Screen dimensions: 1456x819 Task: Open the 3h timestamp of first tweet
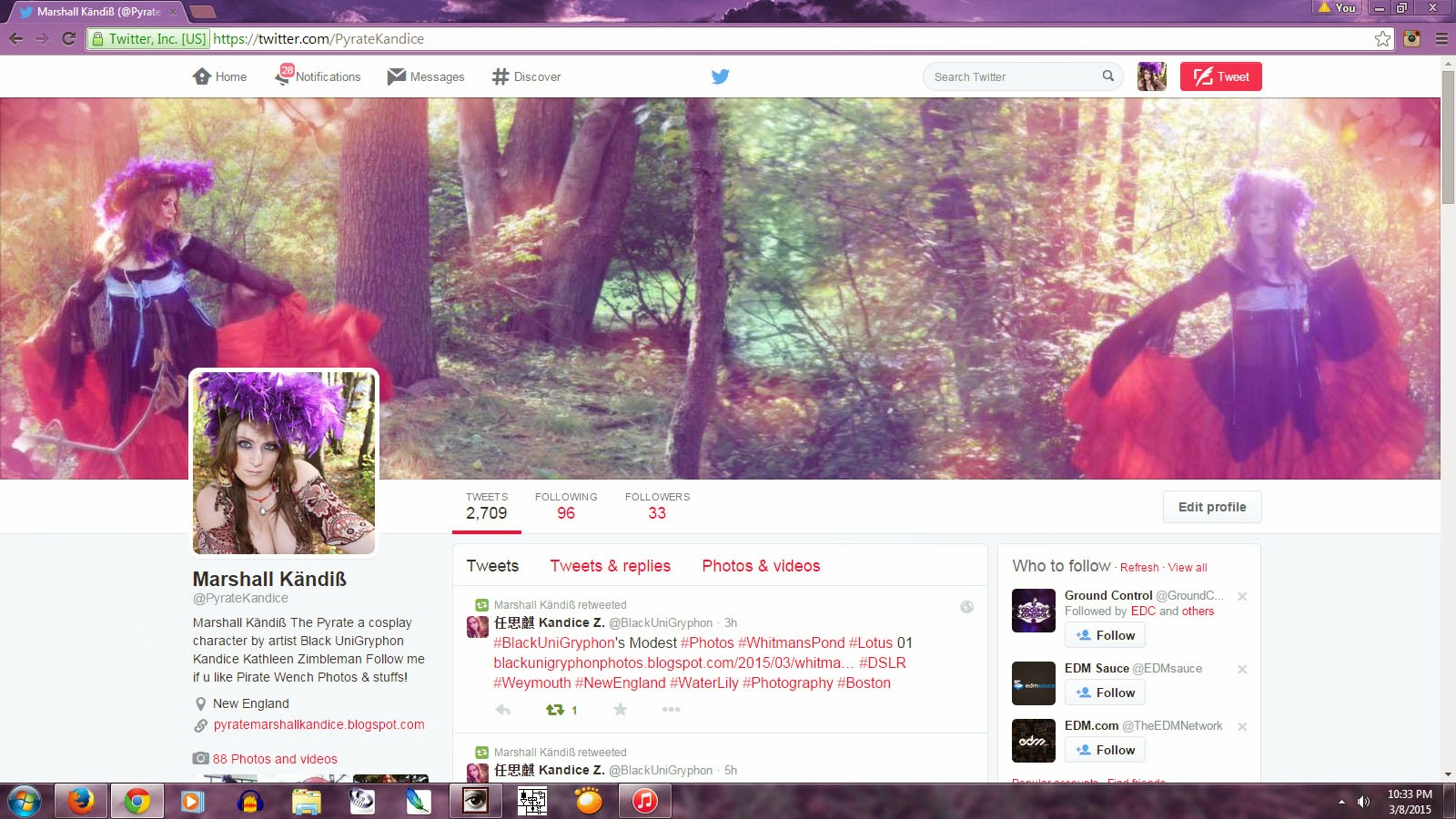(731, 623)
